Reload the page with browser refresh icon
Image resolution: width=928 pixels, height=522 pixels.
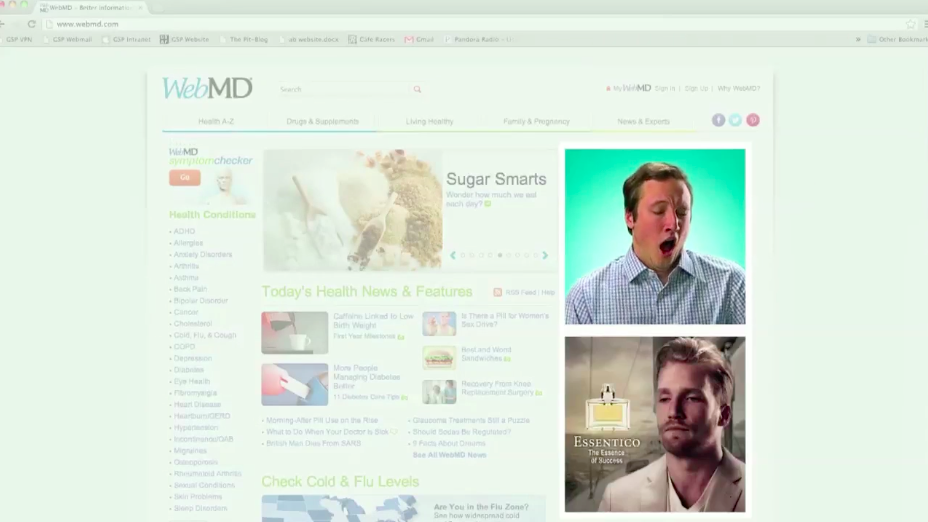(31, 24)
